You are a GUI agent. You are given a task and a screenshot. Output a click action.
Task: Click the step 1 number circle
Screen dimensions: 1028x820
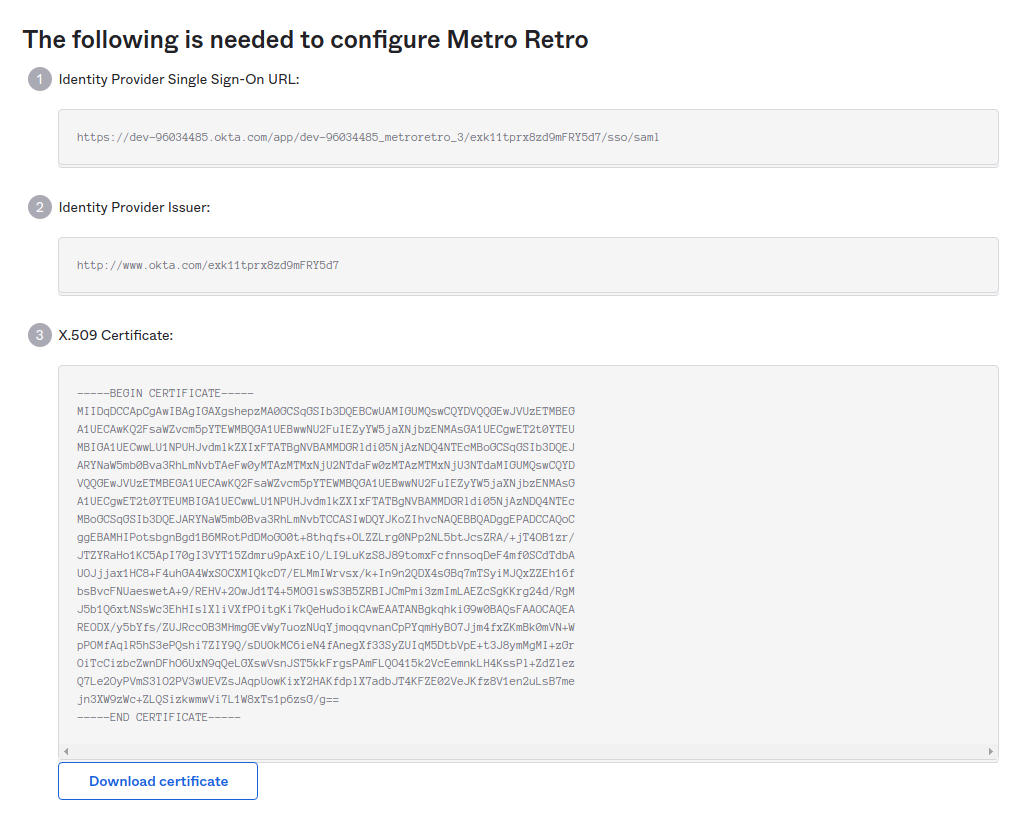click(x=40, y=79)
